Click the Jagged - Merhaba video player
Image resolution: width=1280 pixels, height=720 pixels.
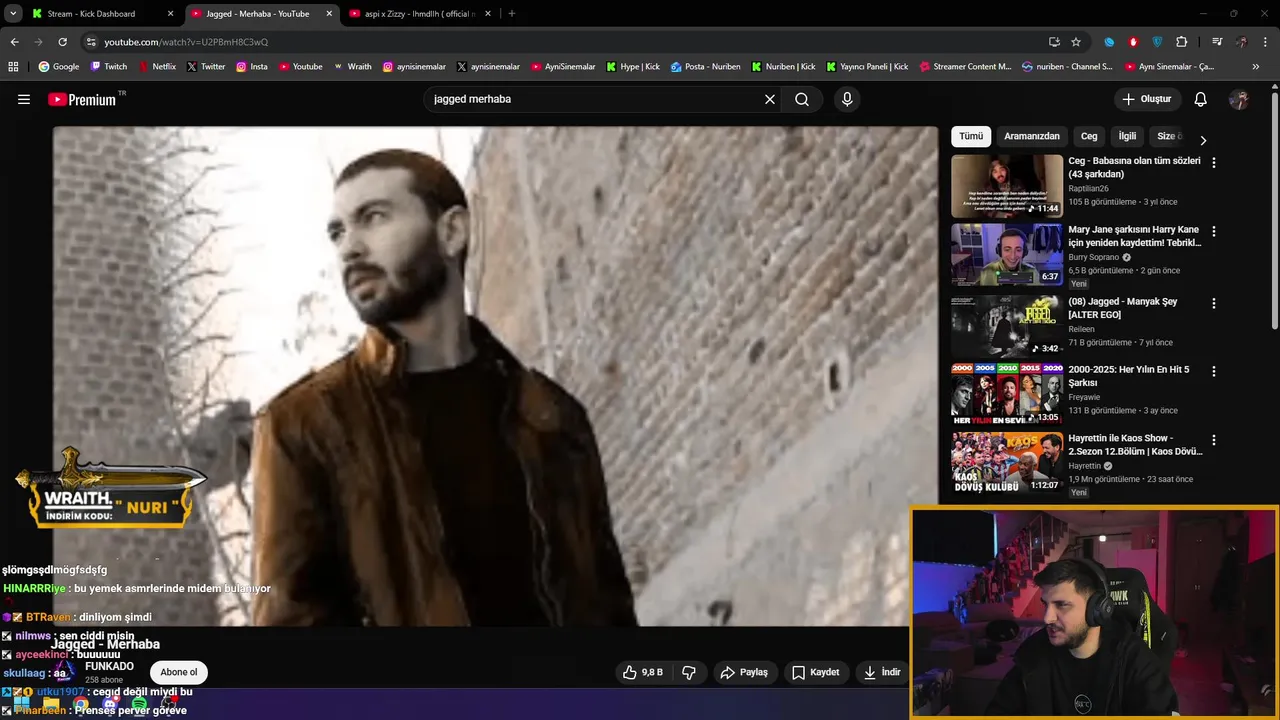[495, 375]
